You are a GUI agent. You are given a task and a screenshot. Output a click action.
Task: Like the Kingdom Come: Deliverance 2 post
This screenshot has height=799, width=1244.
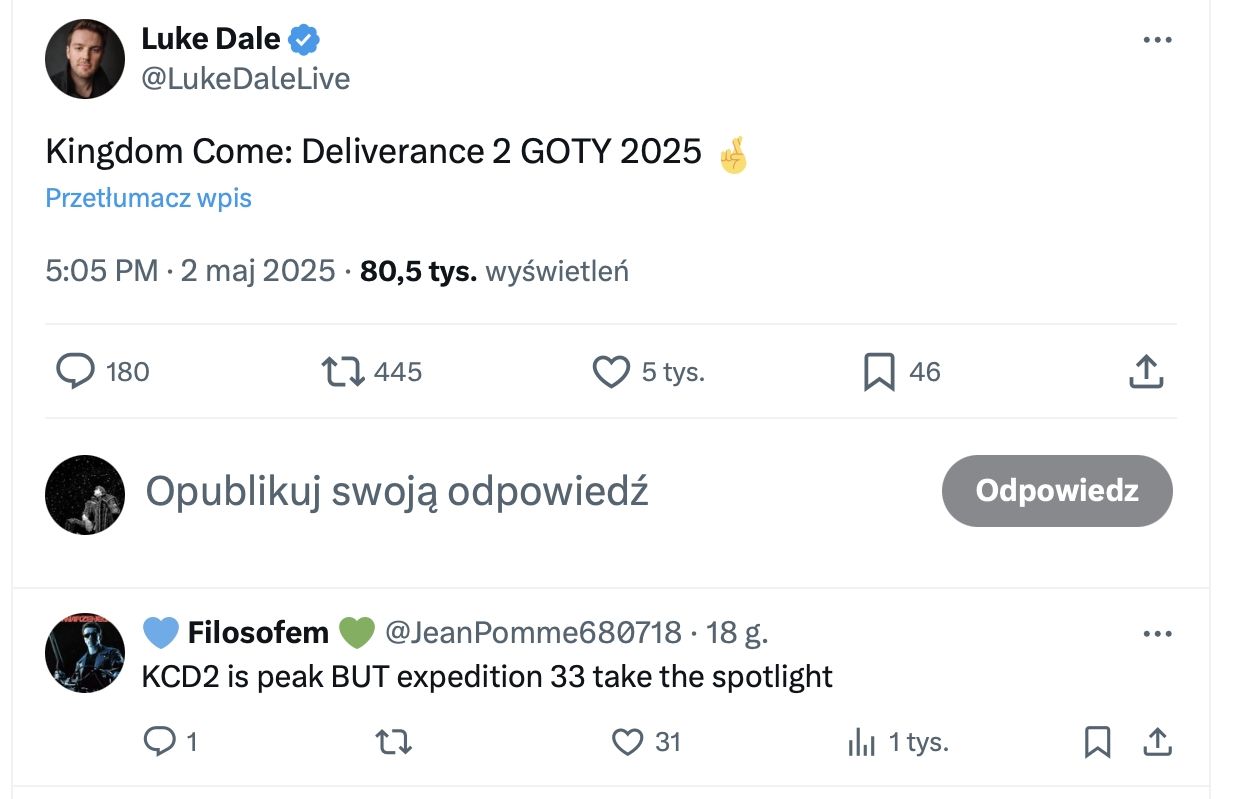pos(611,372)
